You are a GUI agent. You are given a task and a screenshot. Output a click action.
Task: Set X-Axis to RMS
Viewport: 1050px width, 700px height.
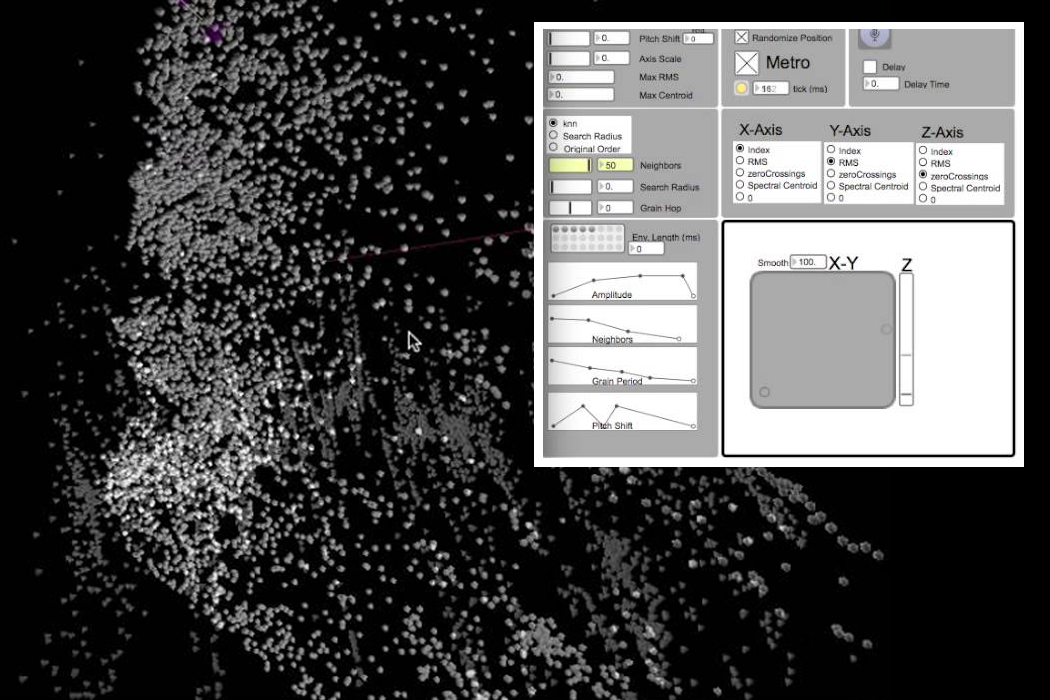pyautogui.click(x=738, y=160)
